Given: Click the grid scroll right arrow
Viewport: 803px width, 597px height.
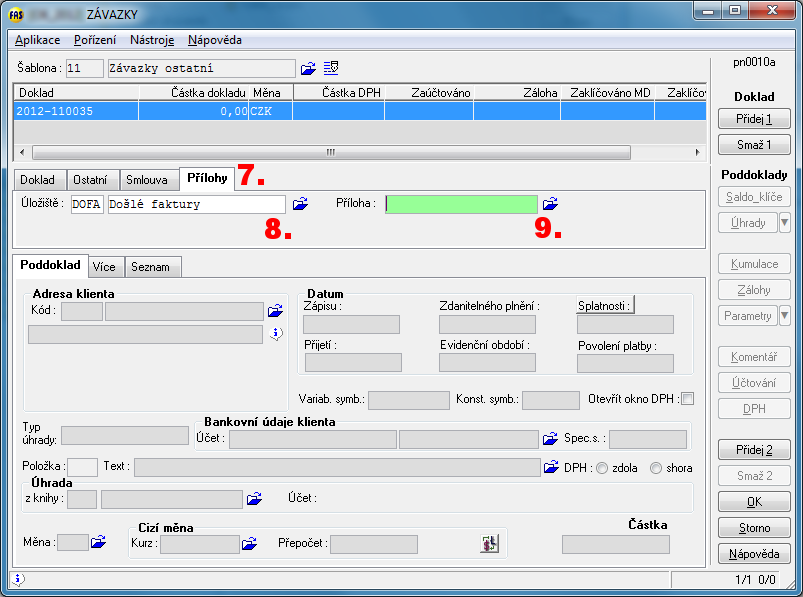Looking at the screenshot, I should click(697, 152).
